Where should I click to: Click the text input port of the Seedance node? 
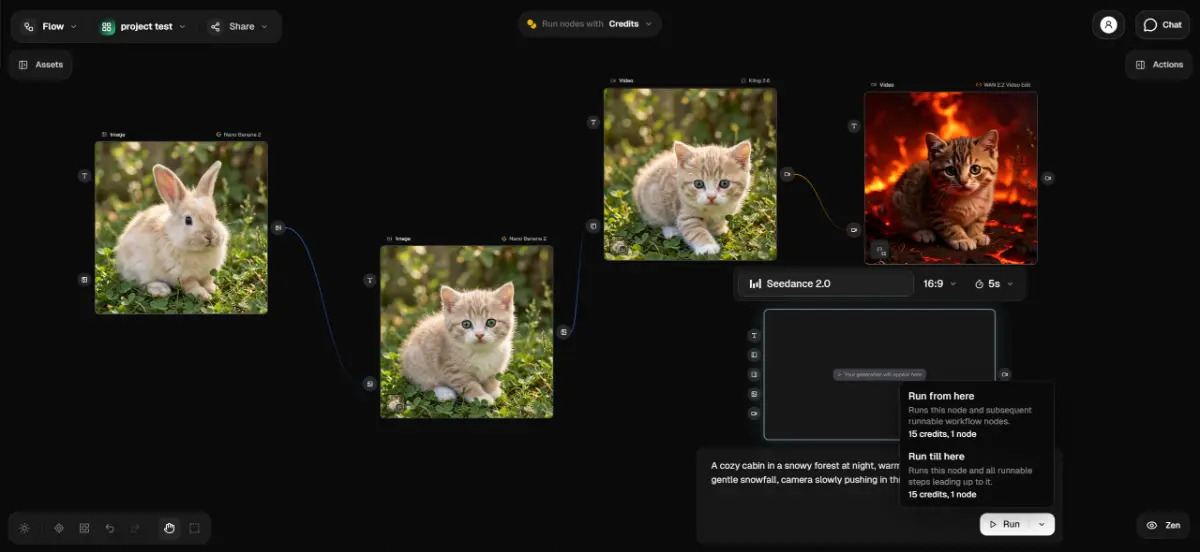tap(754, 336)
